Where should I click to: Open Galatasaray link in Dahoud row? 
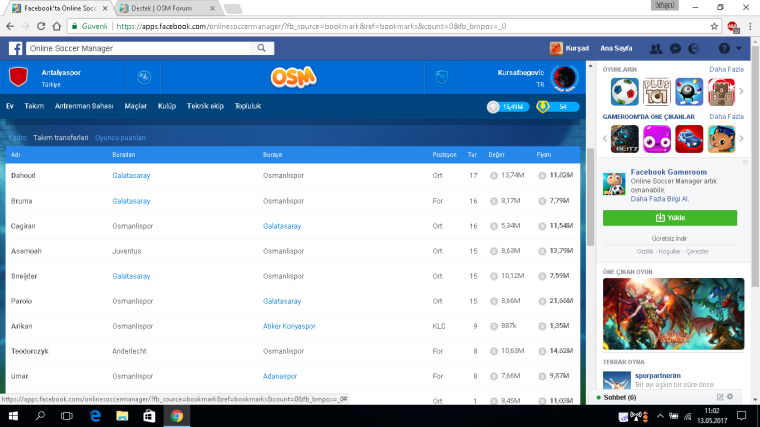pos(131,175)
